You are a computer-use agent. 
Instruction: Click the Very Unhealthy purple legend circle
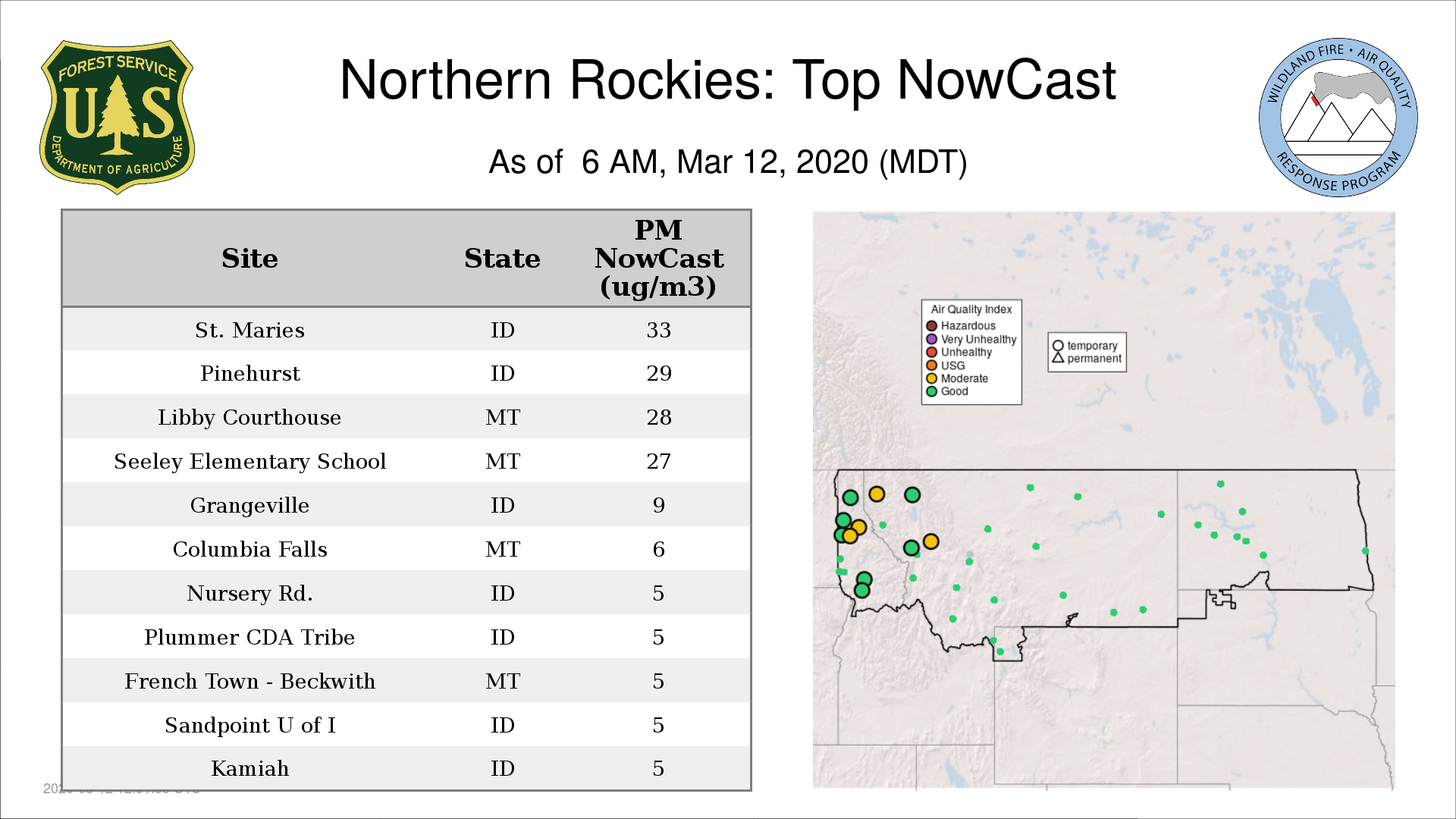pos(931,339)
